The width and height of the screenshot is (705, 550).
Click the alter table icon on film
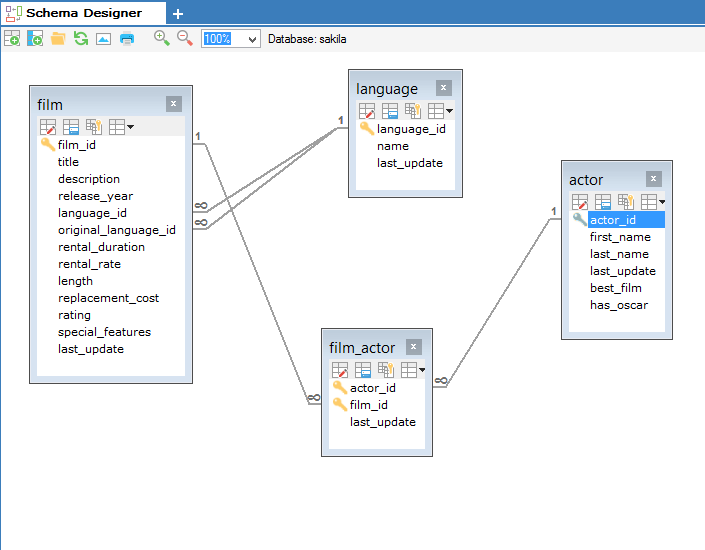(48, 127)
